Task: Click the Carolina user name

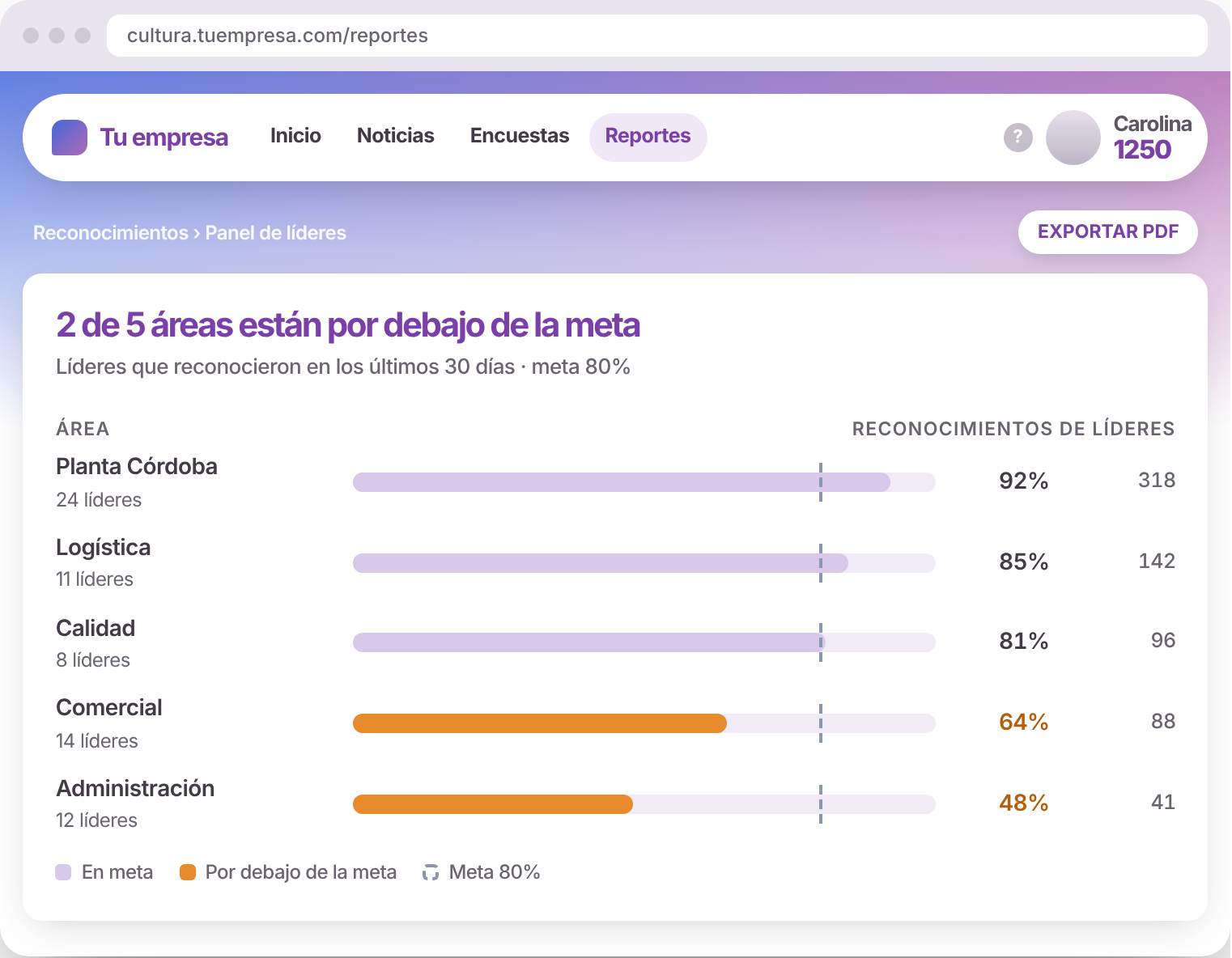Action: pos(1153,124)
